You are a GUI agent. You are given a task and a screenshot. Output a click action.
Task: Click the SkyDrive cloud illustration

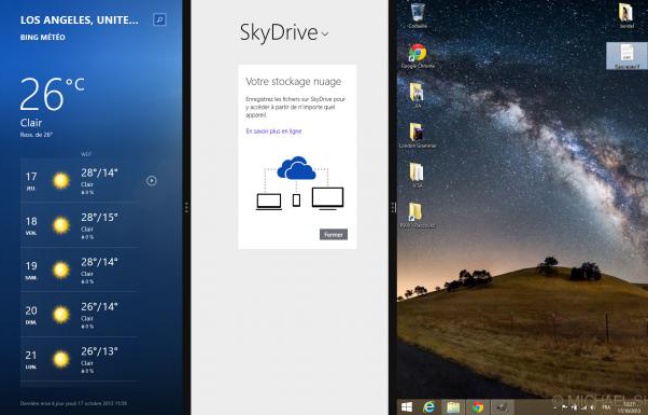coord(297,168)
